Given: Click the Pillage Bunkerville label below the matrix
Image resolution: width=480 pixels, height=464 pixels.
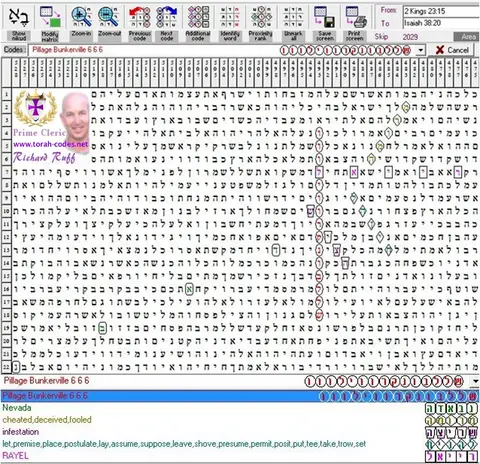Looking at the screenshot, I should click(x=46, y=381).
